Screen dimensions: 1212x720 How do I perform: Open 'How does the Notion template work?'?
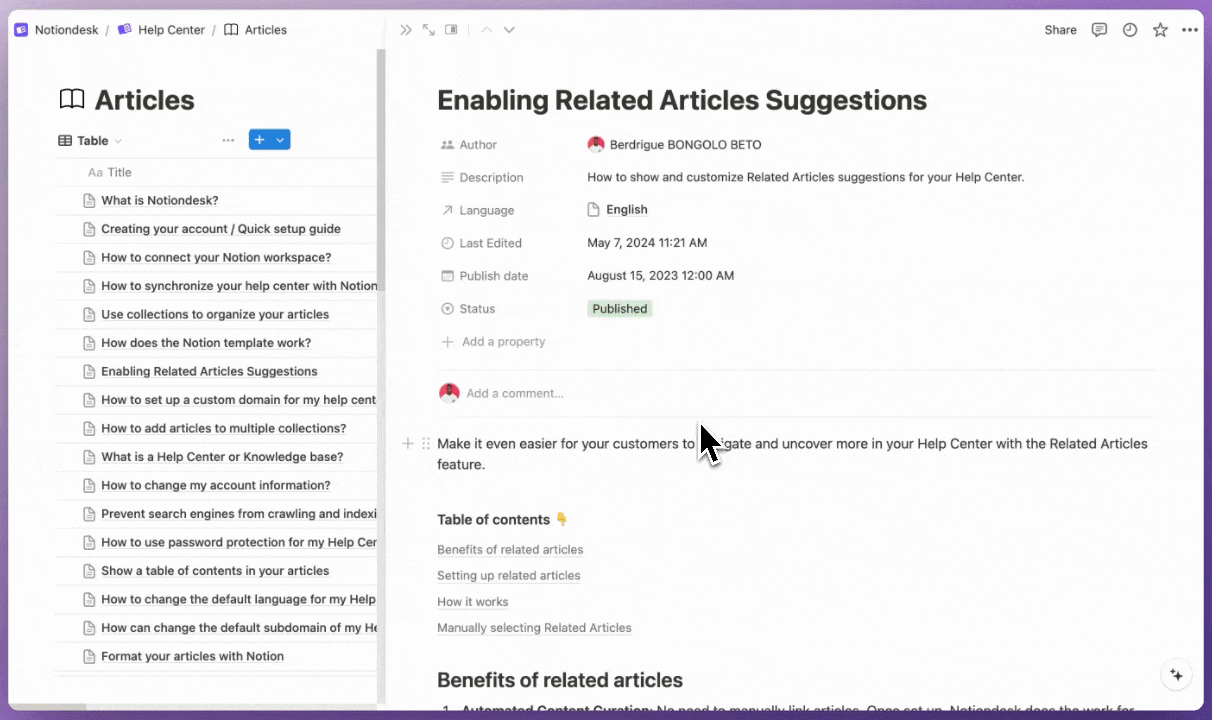(206, 343)
